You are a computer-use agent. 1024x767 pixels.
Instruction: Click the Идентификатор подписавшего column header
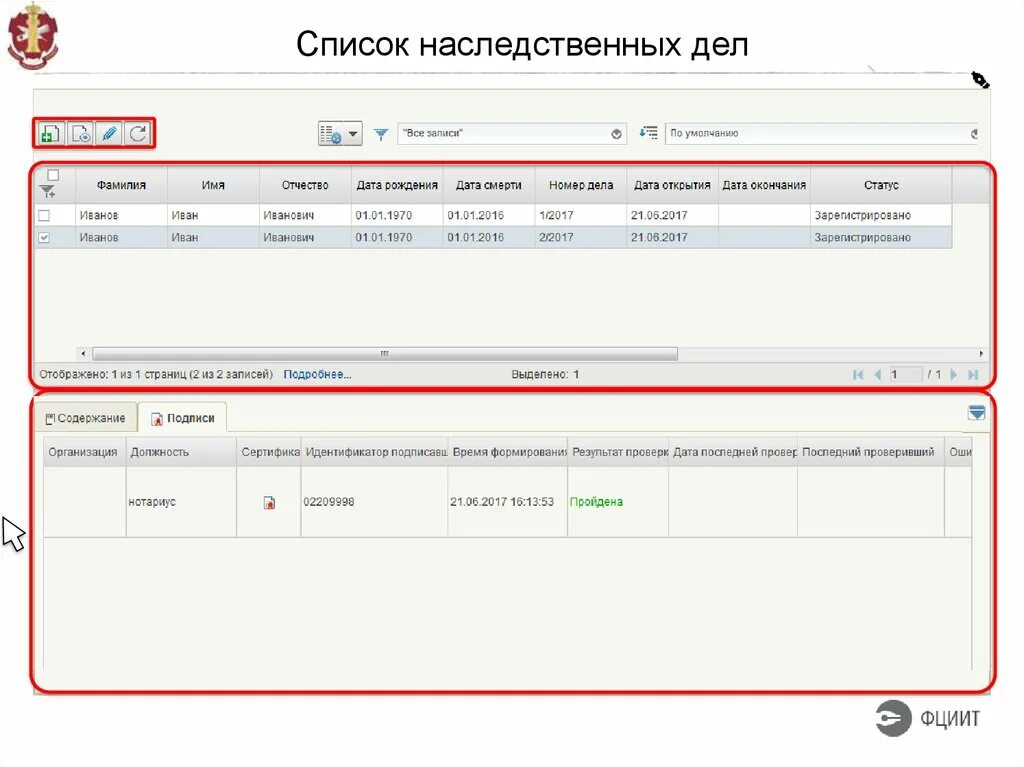(374, 452)
